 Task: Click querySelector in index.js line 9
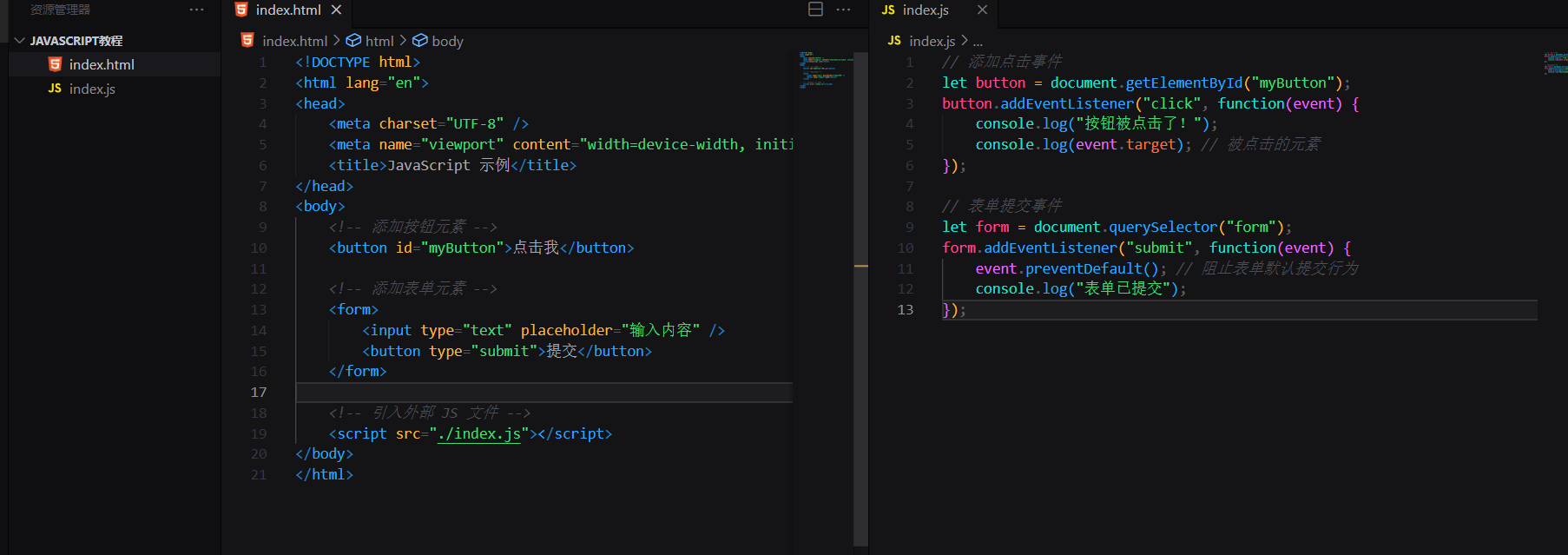click(x=1163, y=227)
